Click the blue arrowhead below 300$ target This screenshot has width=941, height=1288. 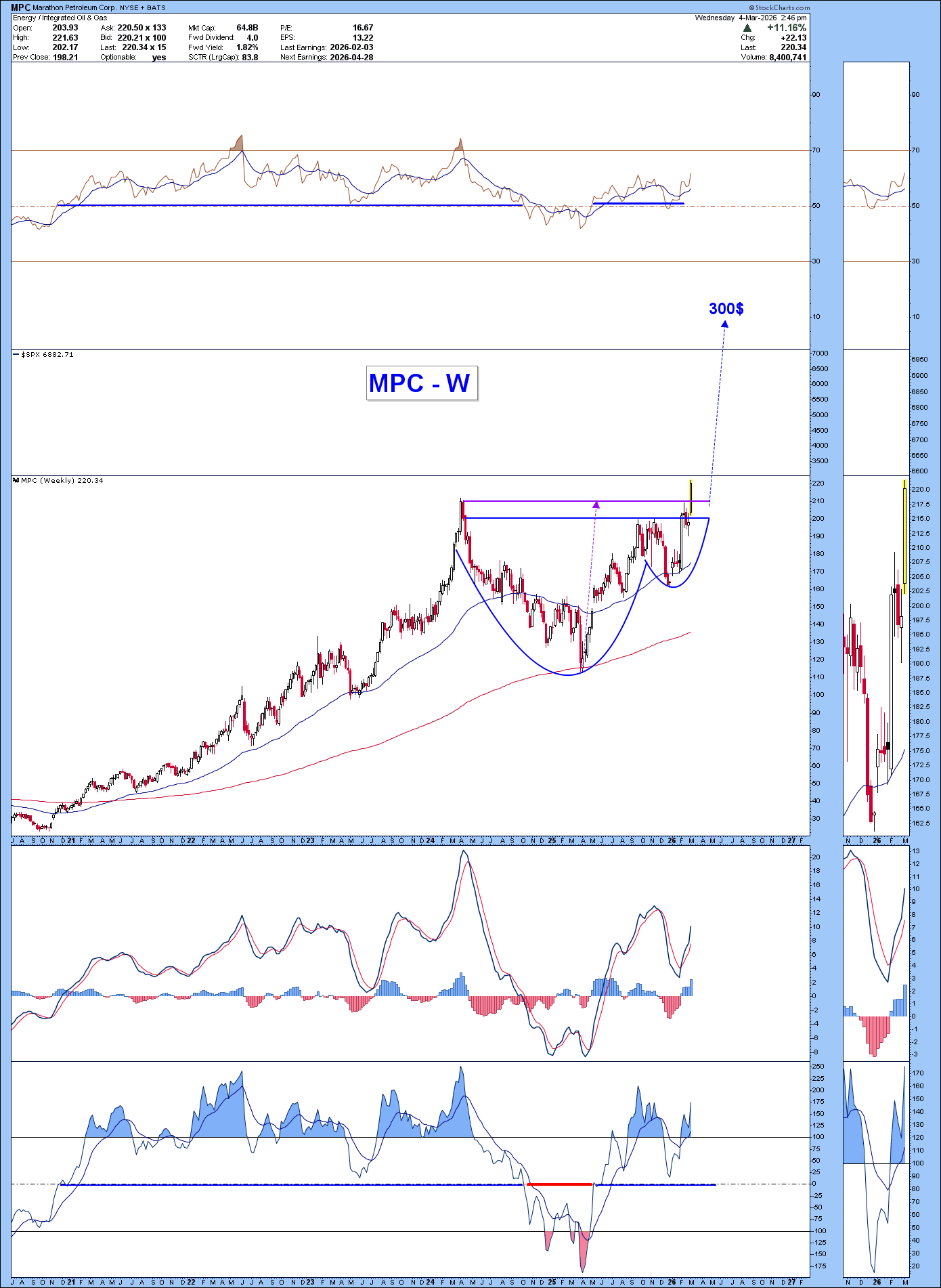pos(724,324)
